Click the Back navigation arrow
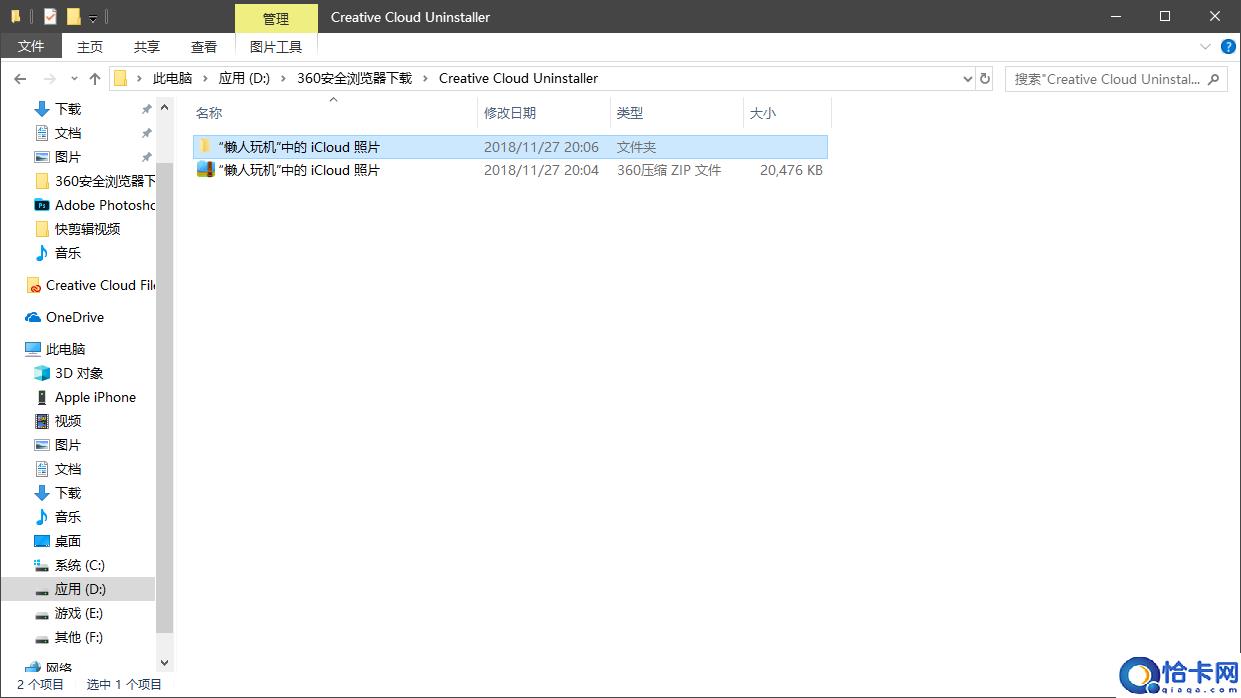This screenshot has height=698, width=1241. point(20,79)
